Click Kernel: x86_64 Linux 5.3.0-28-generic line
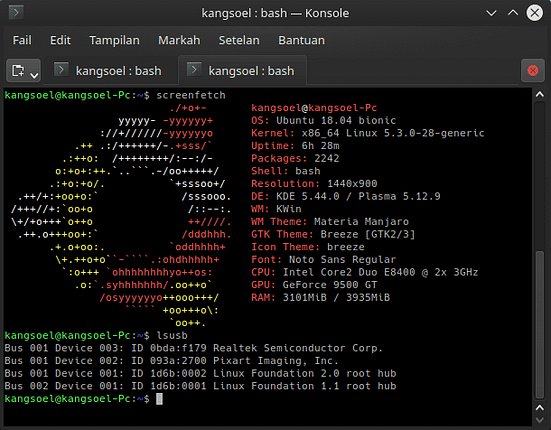The width and height of the screenshot is (551, 430). point(368,133)
